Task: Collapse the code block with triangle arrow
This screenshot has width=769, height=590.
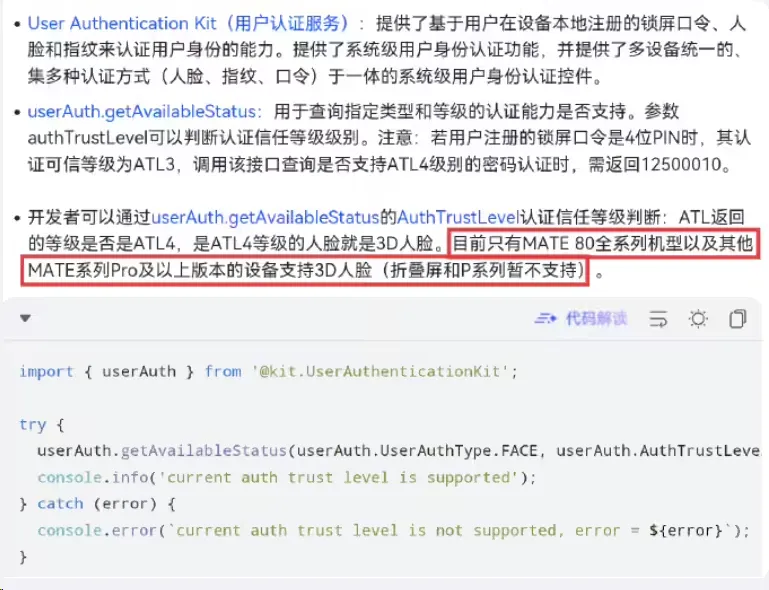Action: pyautogui.click(x=26, y=318)
